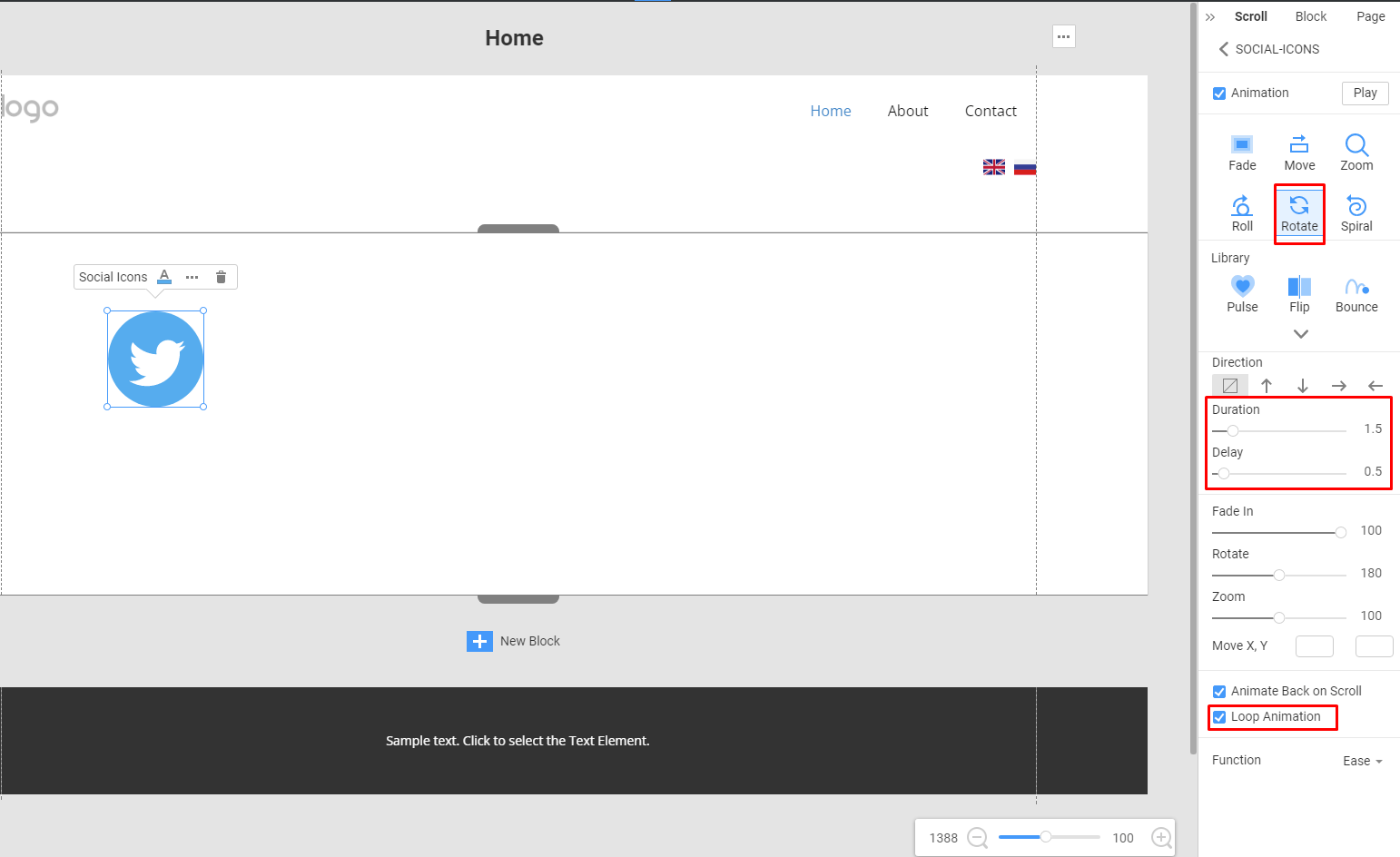Open the Function Ease dropdown

pos(1362,761)
